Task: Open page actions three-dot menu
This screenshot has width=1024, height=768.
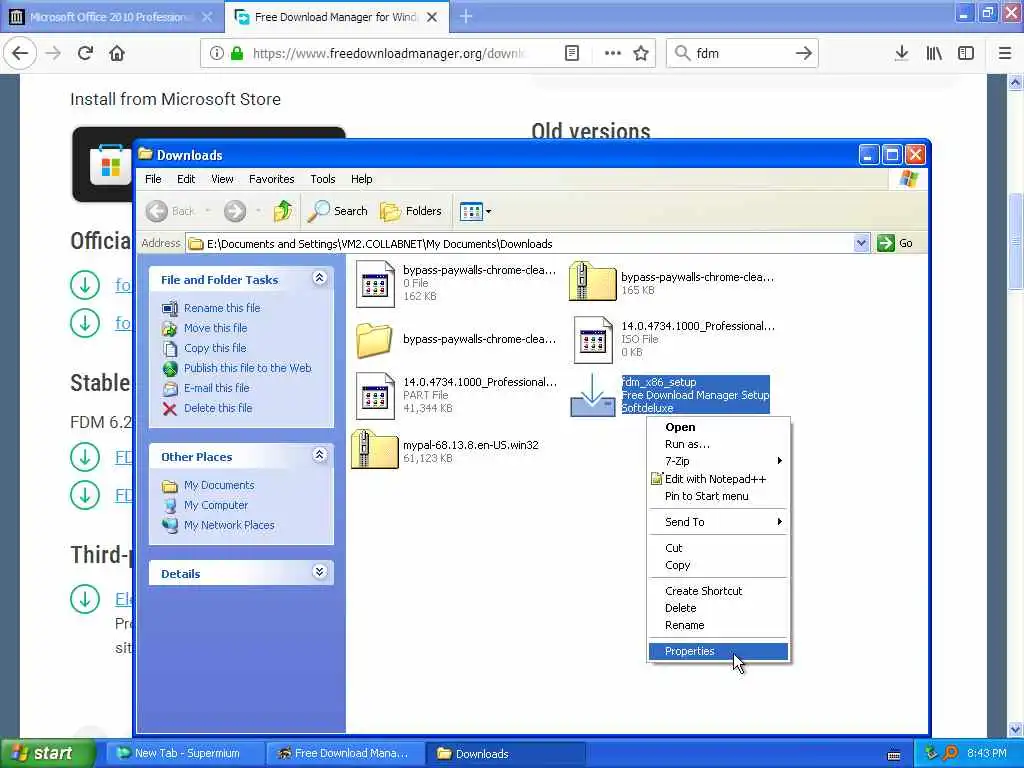Action: click(613, 53)
